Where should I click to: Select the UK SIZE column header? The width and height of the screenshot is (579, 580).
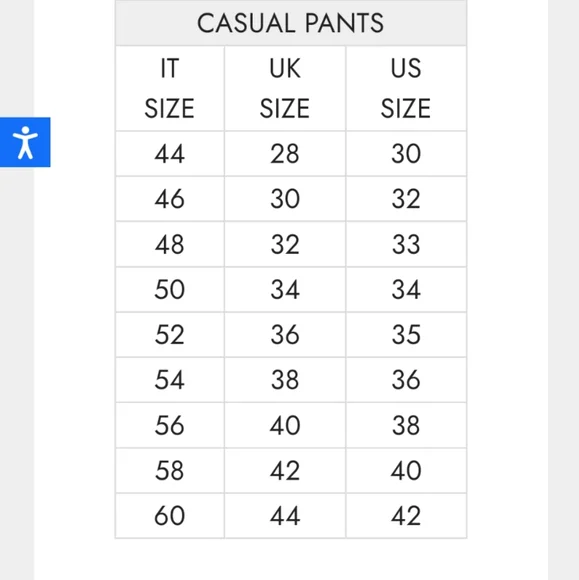285,88
